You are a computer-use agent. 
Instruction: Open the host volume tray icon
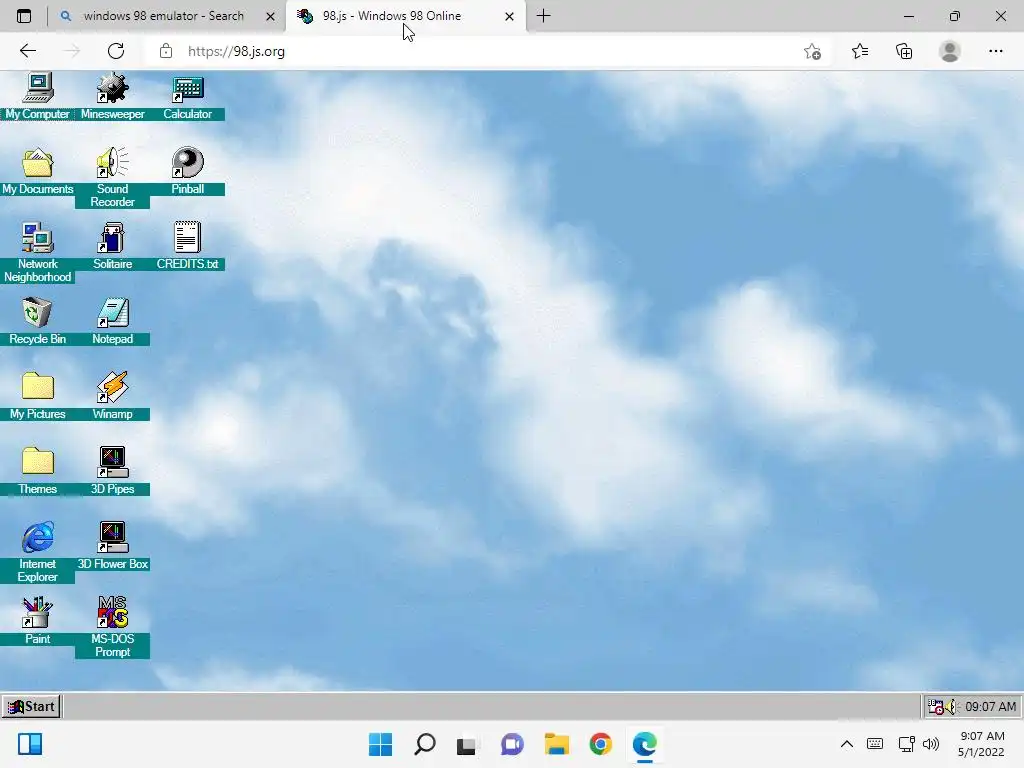(x=931, y=744)
